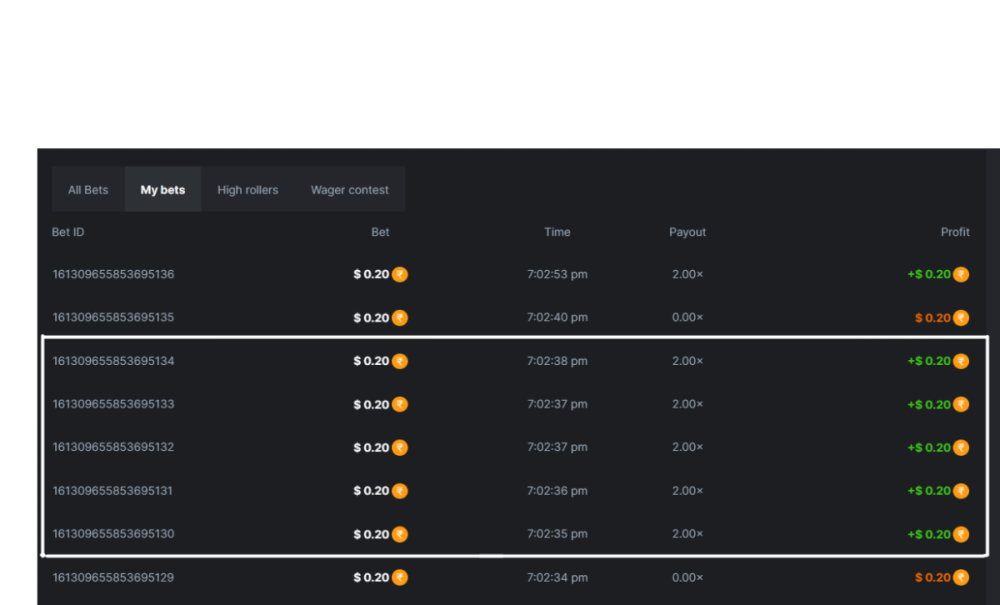
Task: Click the orange loss coin icon in the 7:02:40 pm row
Action: [x=961, y=318]
